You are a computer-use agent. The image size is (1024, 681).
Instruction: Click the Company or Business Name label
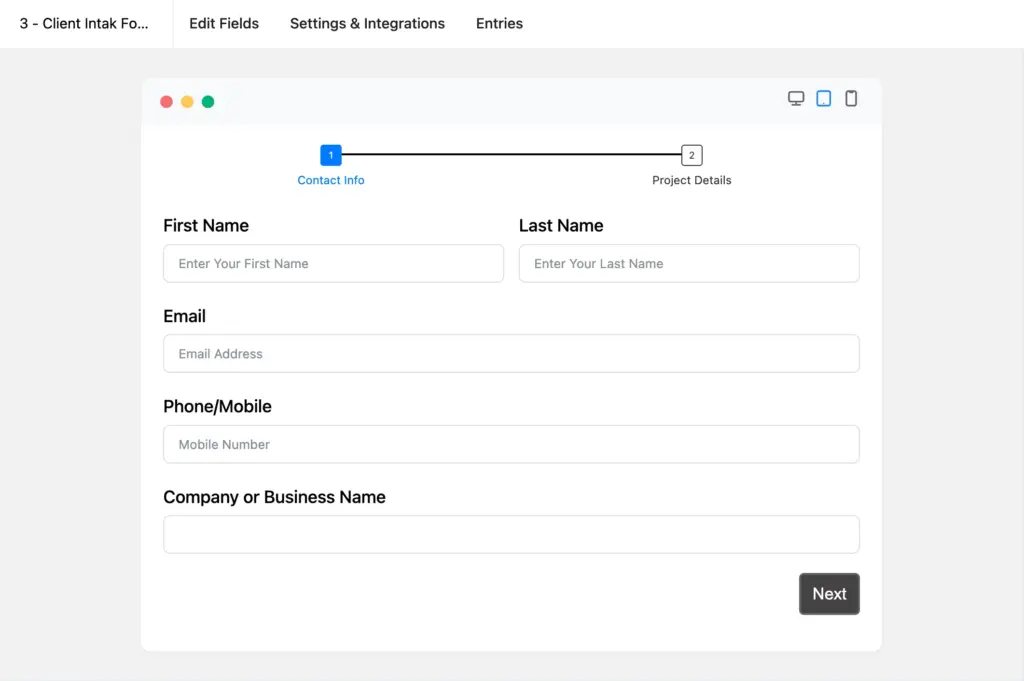coord(274,498)
